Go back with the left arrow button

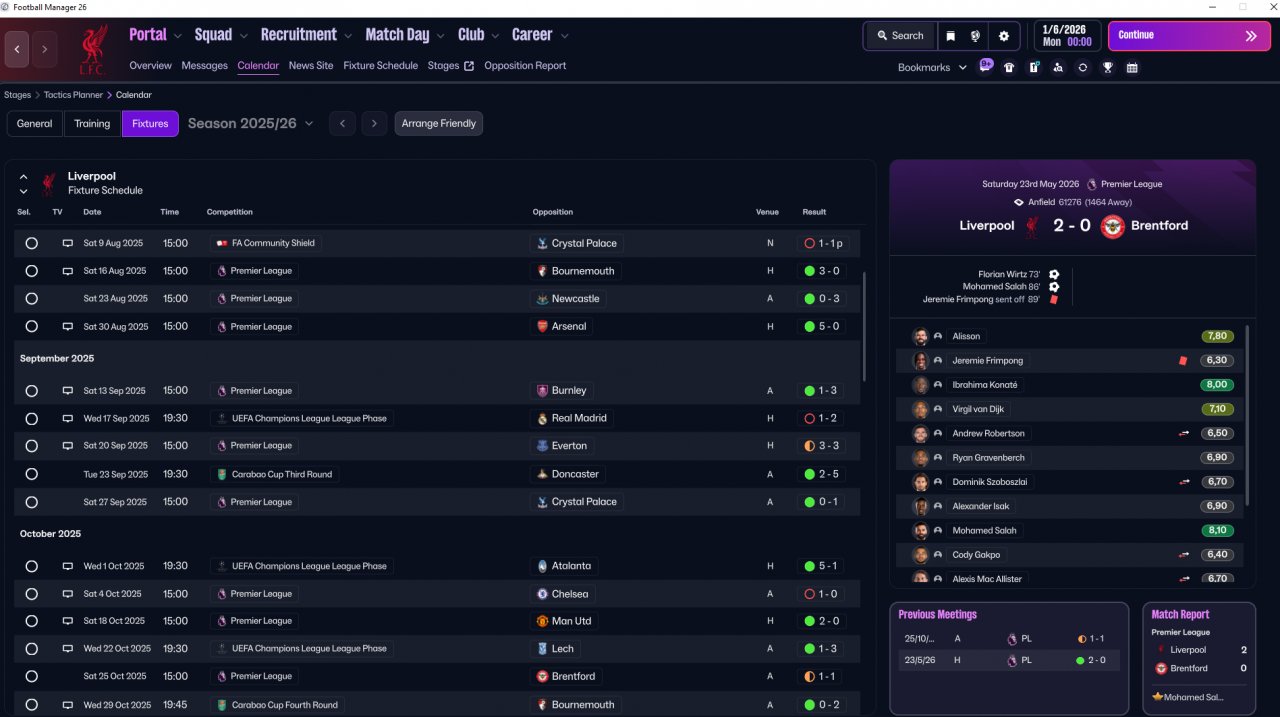click(17, 49)
